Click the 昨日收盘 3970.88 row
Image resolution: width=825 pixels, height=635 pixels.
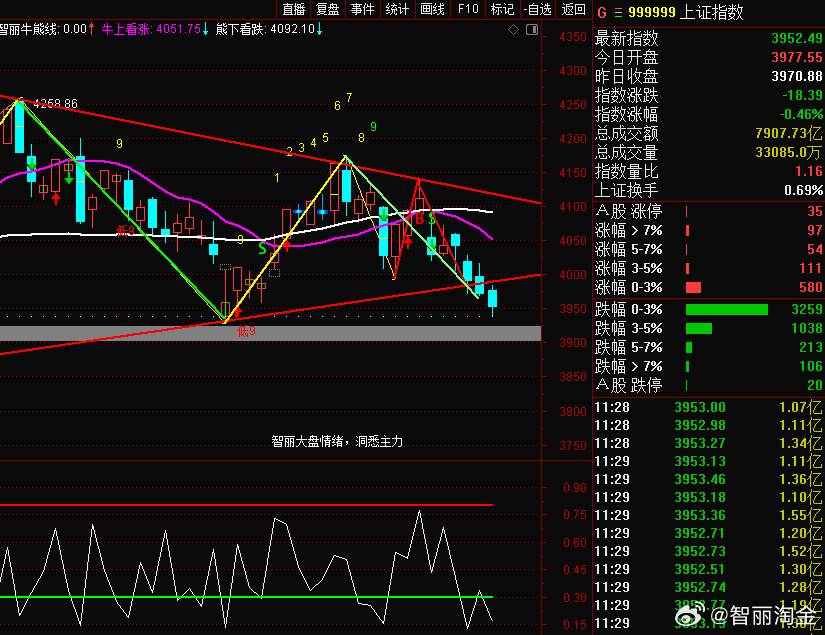[709, 76]
